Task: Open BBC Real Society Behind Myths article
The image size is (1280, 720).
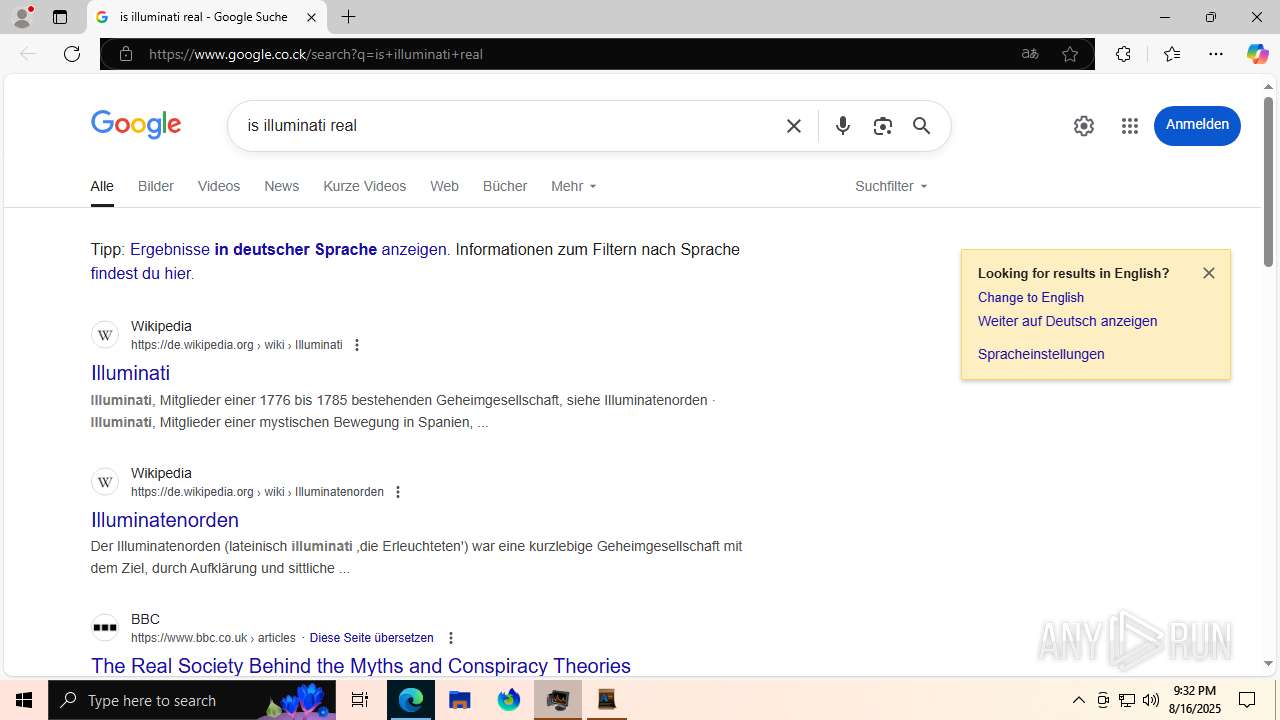Action: 361,666
